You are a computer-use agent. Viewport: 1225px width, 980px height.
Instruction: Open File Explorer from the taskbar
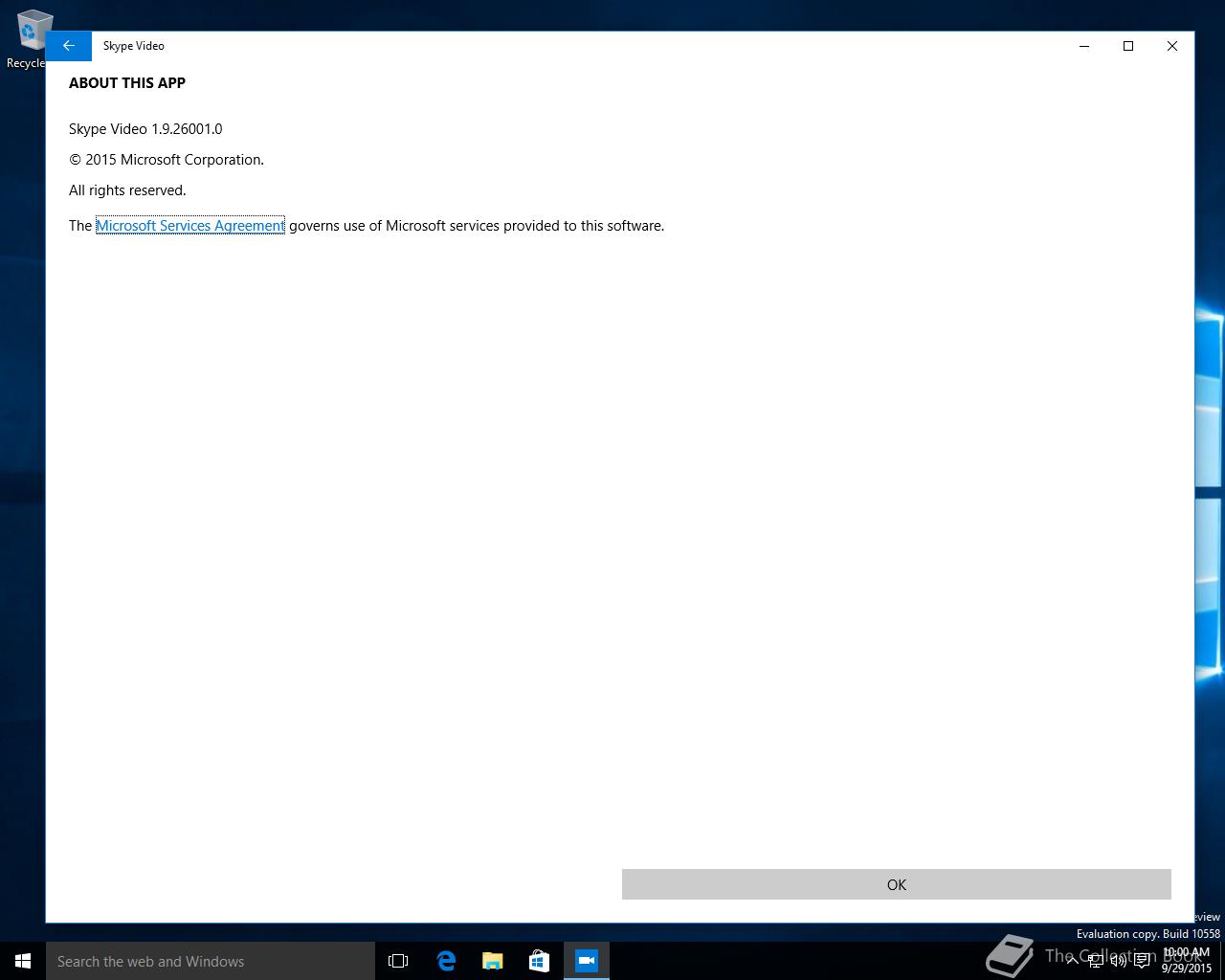point(492,961)
